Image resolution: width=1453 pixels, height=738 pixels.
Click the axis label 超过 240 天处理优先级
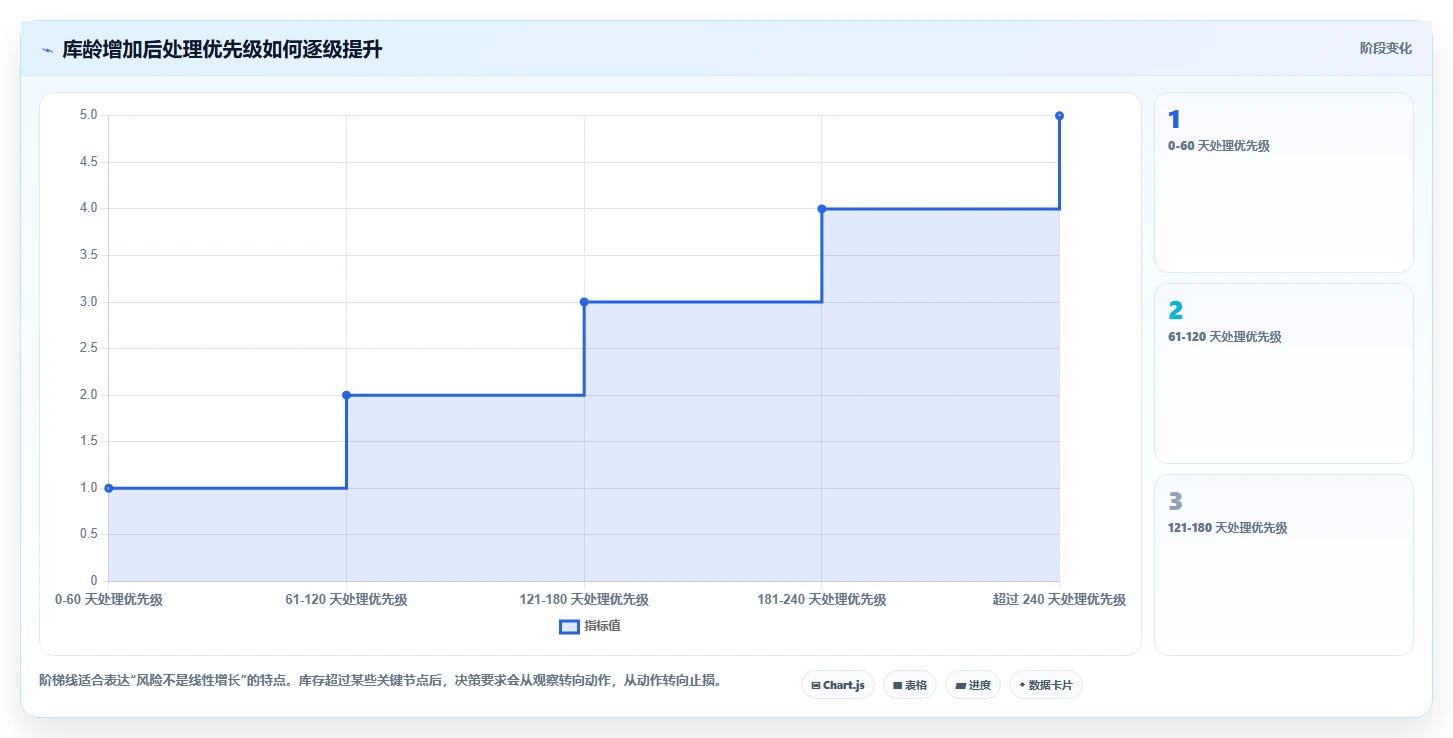click(1059, 600)
